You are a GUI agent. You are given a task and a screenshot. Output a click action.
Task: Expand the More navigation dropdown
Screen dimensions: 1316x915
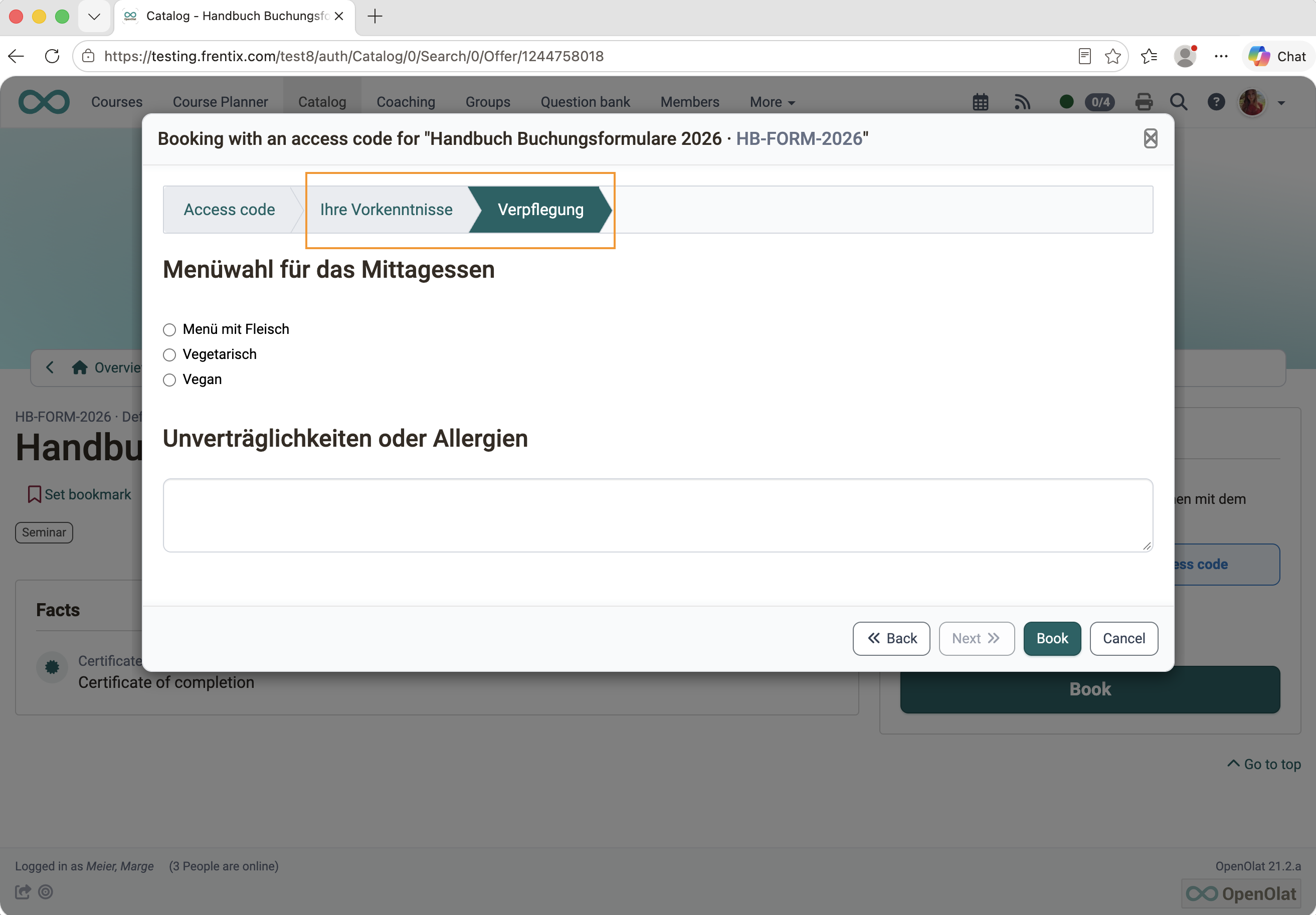coord(772,102)
